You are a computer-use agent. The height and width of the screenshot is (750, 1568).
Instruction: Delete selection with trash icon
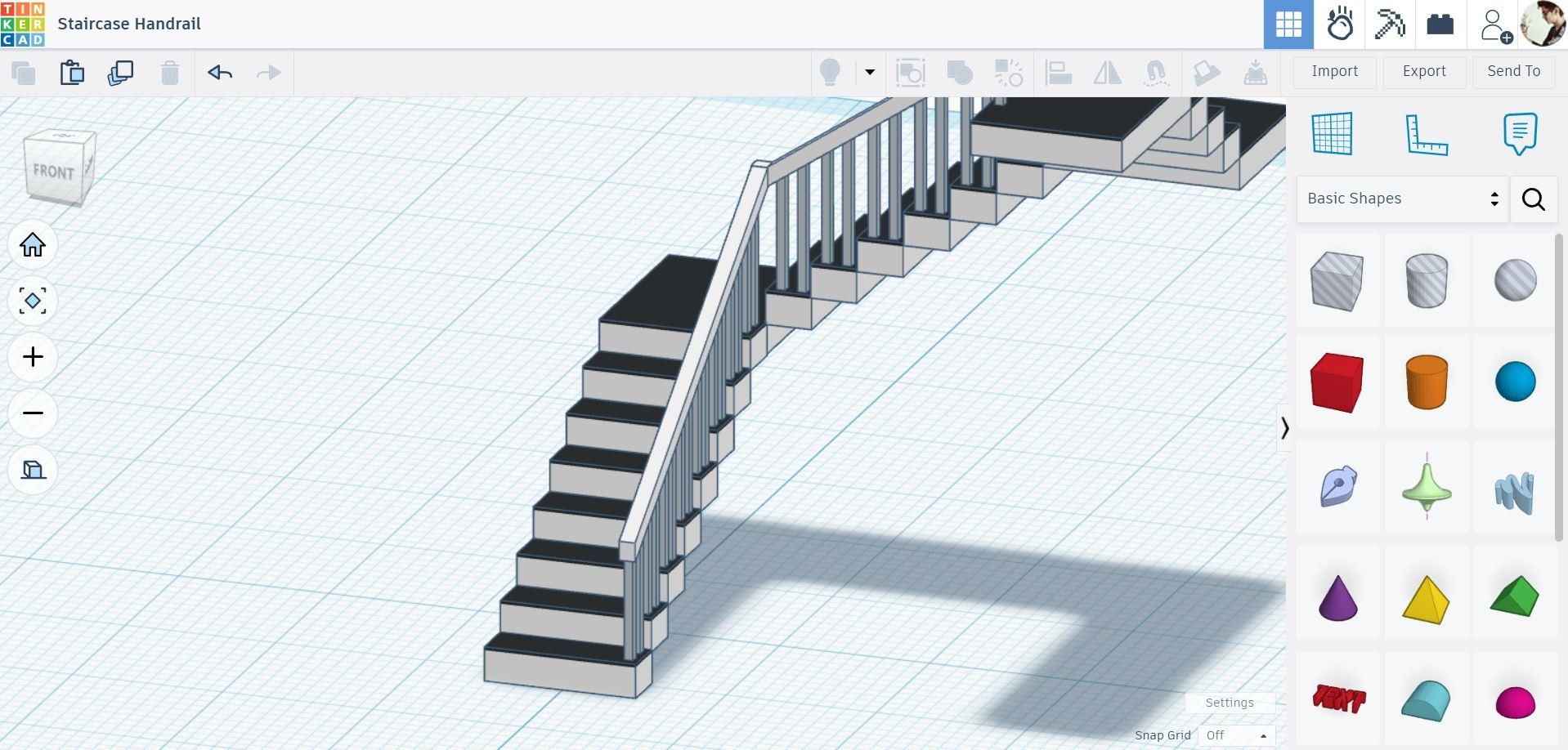170,73
